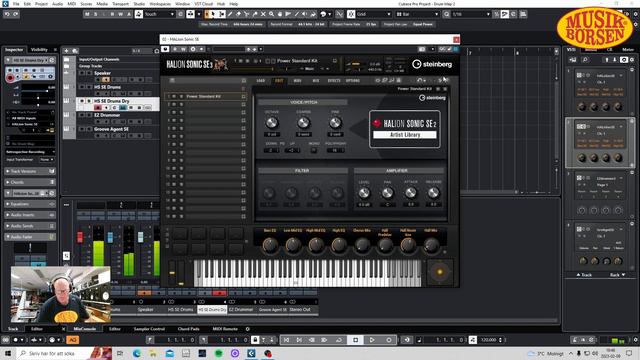Viewport: 640px width, 360px height.
Task: Select the Glue tool
Action: (255, 14)
